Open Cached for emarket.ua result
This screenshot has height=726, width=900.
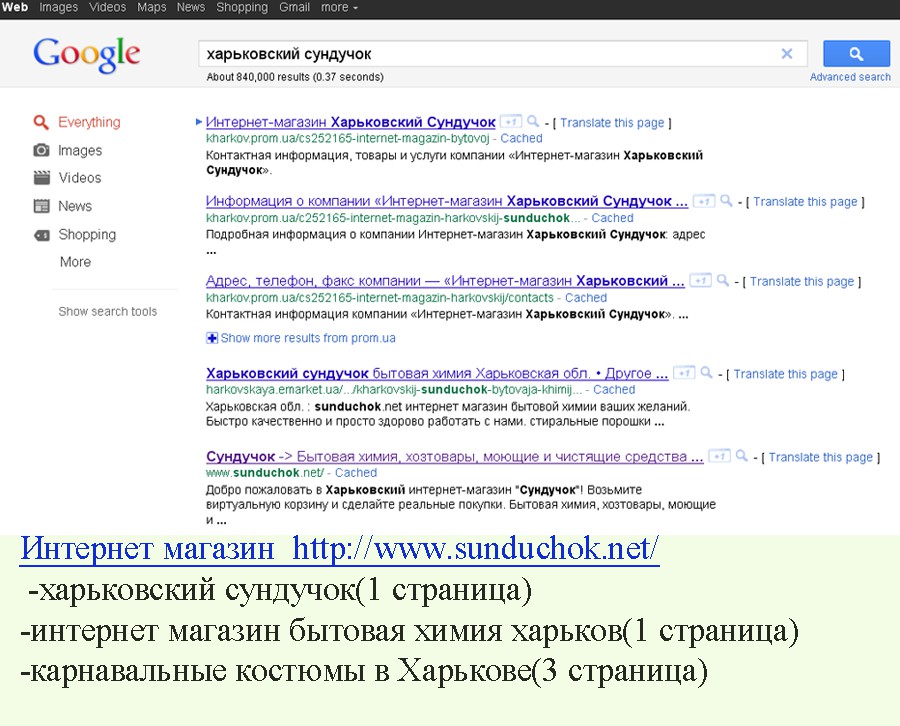(614, 390)
